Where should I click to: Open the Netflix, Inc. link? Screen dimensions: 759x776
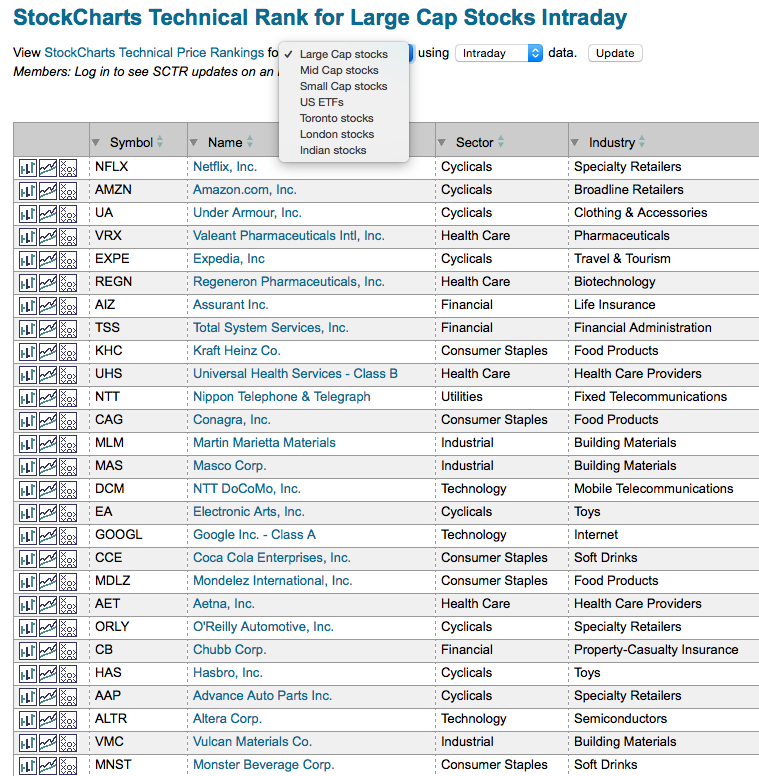click(225, 167)
